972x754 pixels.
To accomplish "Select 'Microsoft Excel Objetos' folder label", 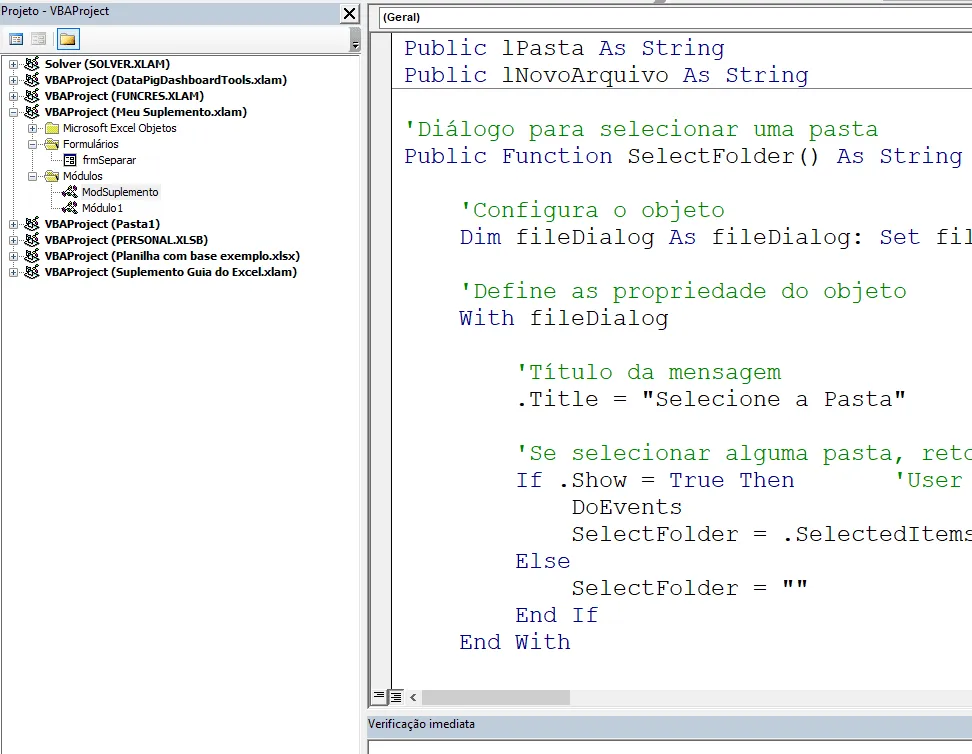I will 120,128.
